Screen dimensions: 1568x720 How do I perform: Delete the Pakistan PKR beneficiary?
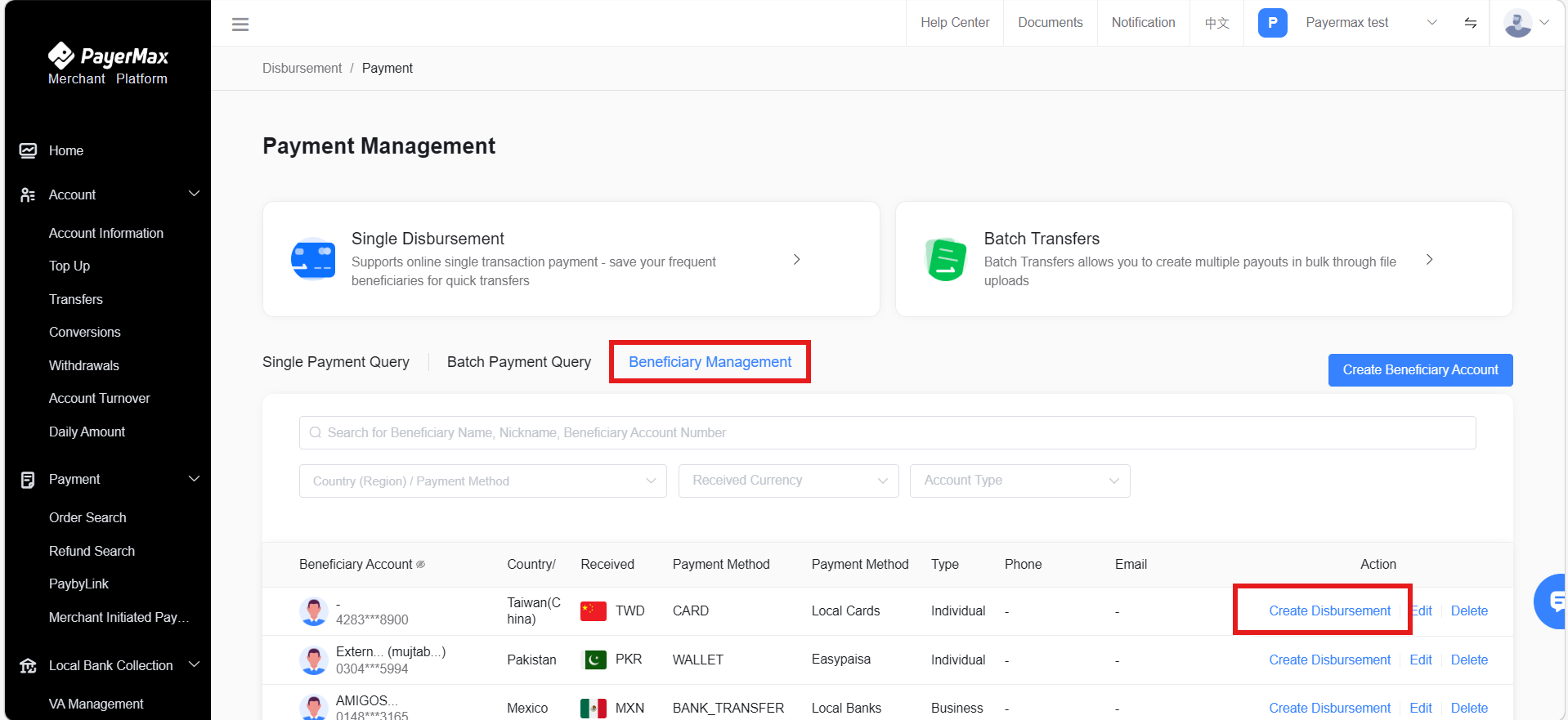click(1469, 660)
